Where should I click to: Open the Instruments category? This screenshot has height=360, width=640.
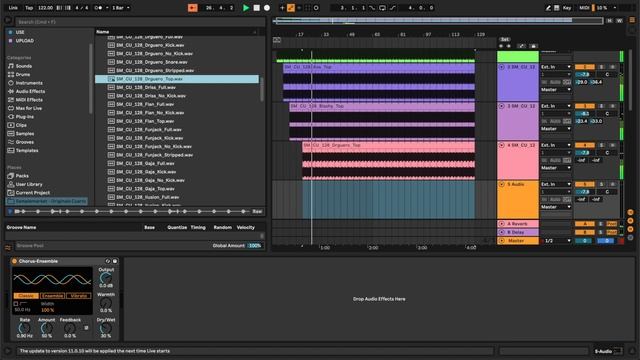tap(29, 83)
